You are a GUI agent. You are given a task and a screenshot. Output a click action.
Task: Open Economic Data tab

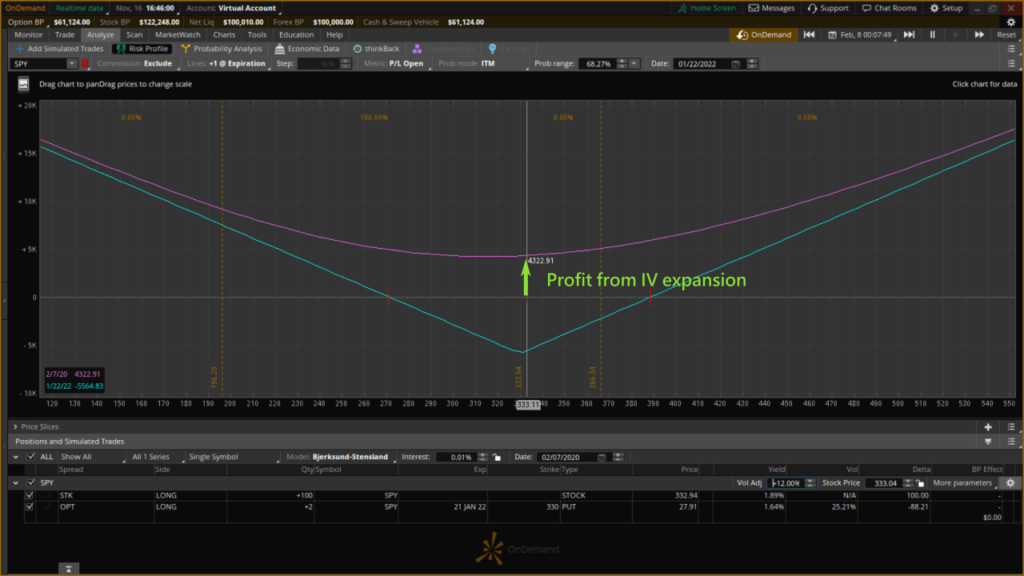tap(307, 48)
